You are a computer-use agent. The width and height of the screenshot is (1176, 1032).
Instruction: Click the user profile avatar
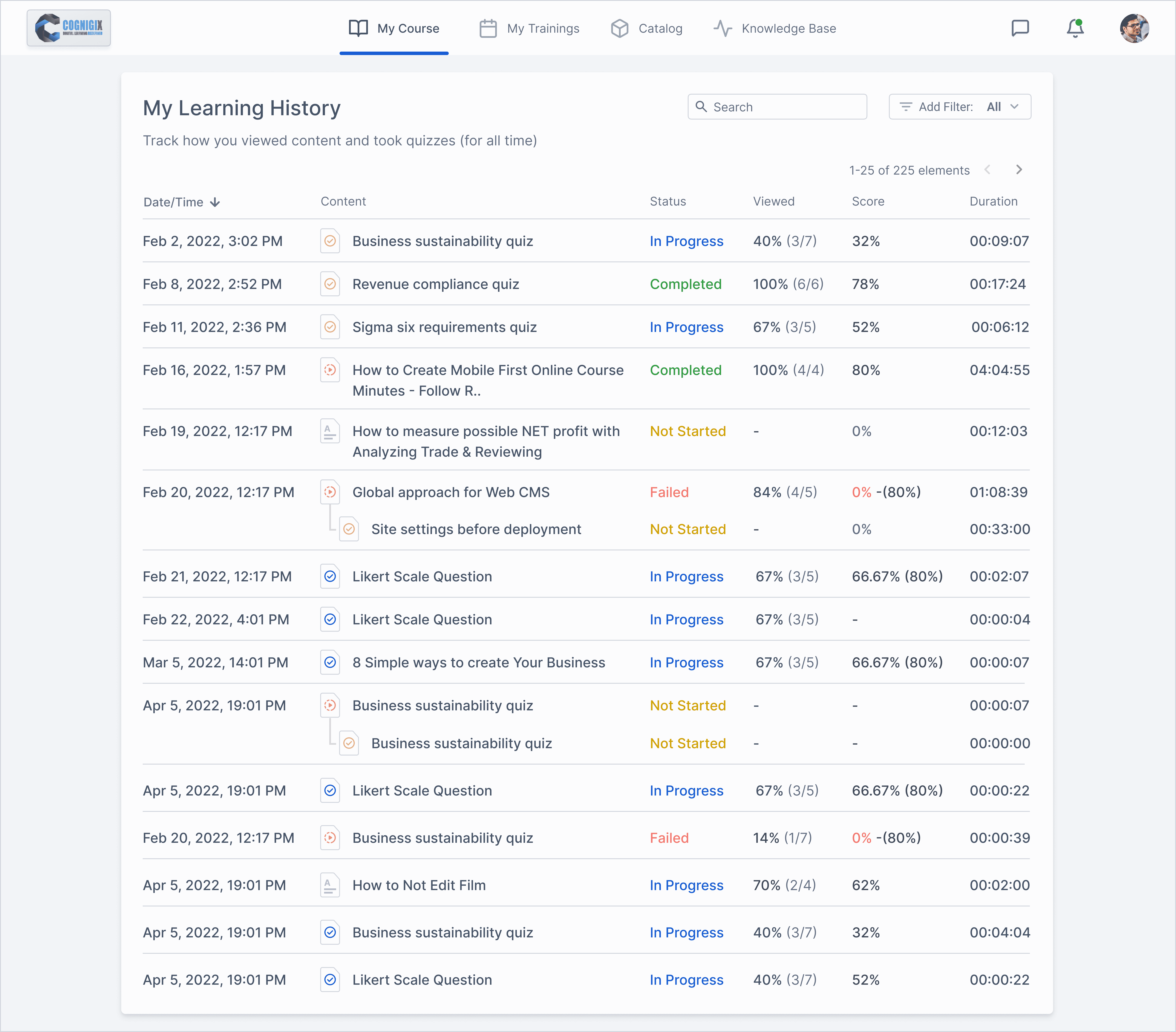point(1134,28)
